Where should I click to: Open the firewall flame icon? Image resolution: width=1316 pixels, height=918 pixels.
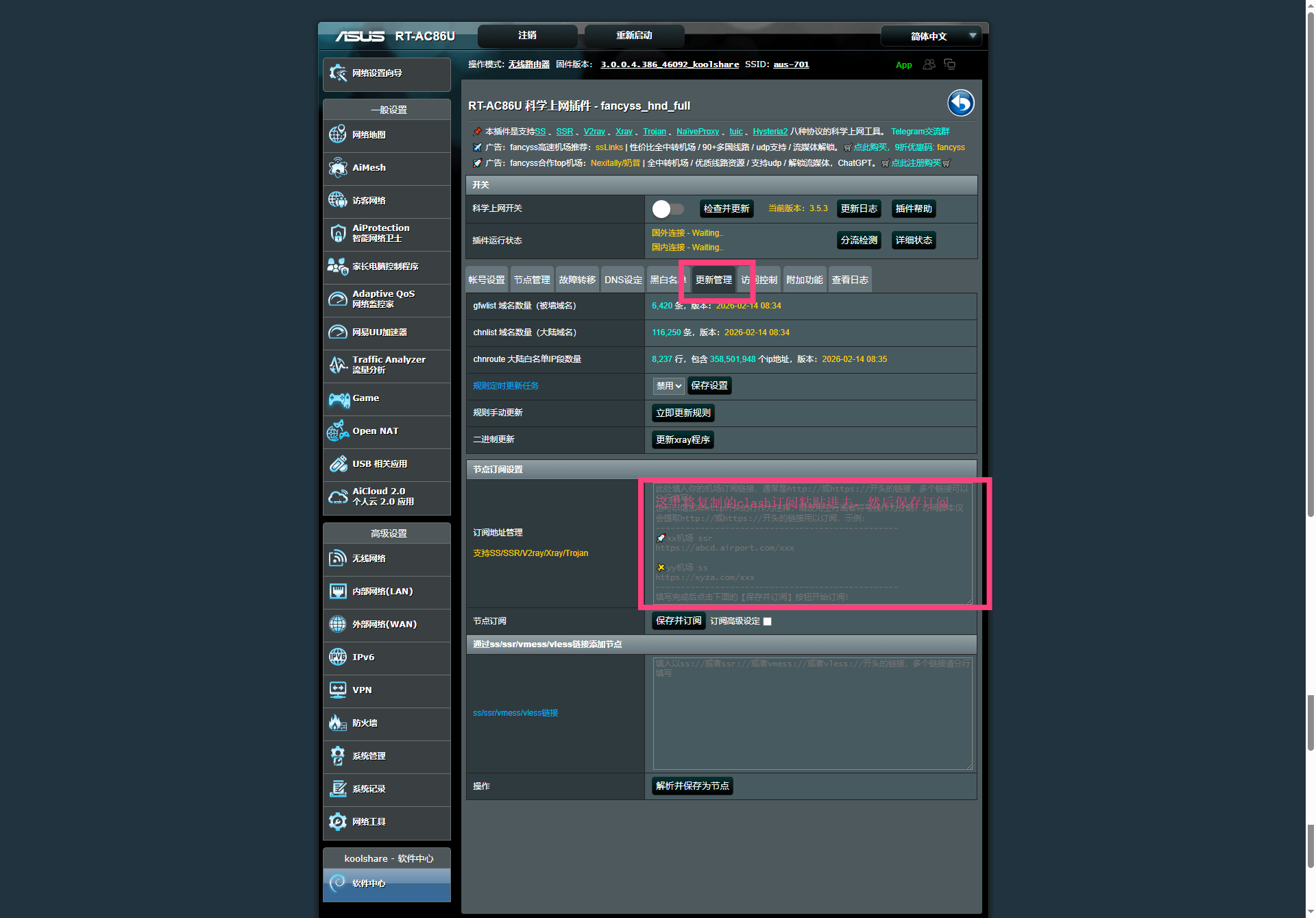pyautogui.click(x=338, y=723)
